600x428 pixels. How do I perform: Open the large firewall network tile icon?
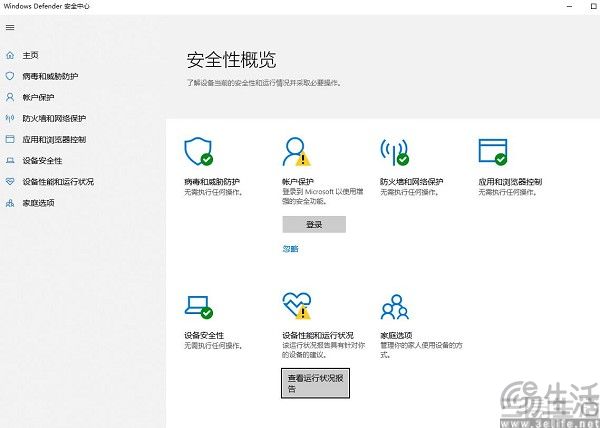point(395,152)
